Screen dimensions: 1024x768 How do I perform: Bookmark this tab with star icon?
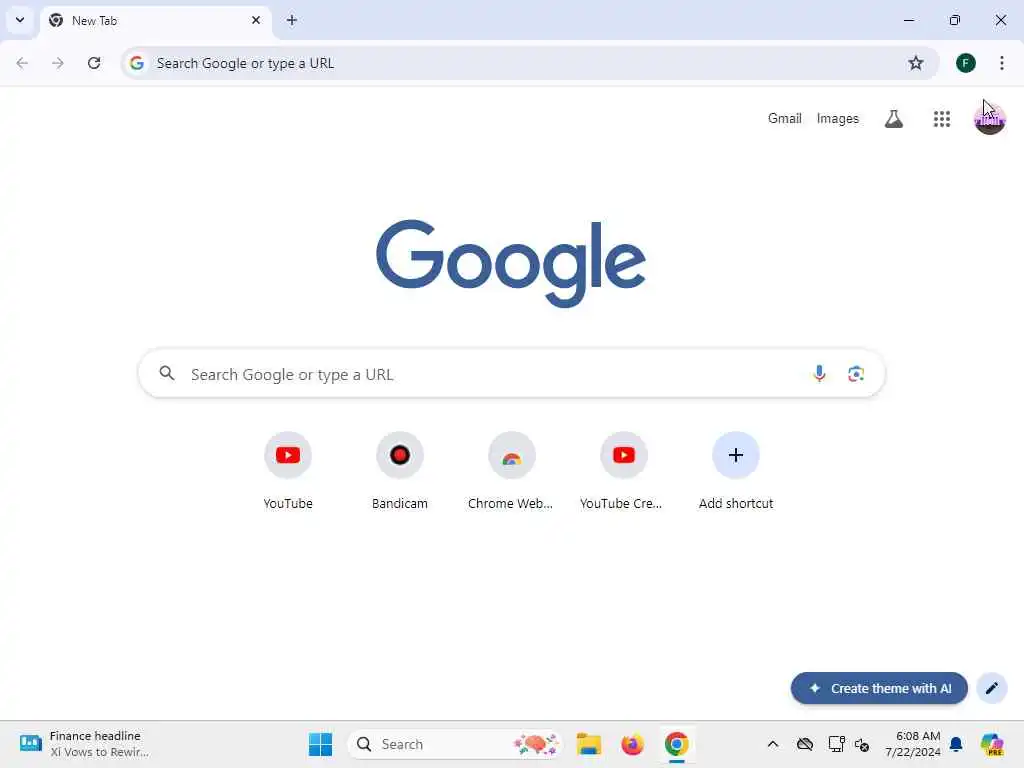[916, 63]
